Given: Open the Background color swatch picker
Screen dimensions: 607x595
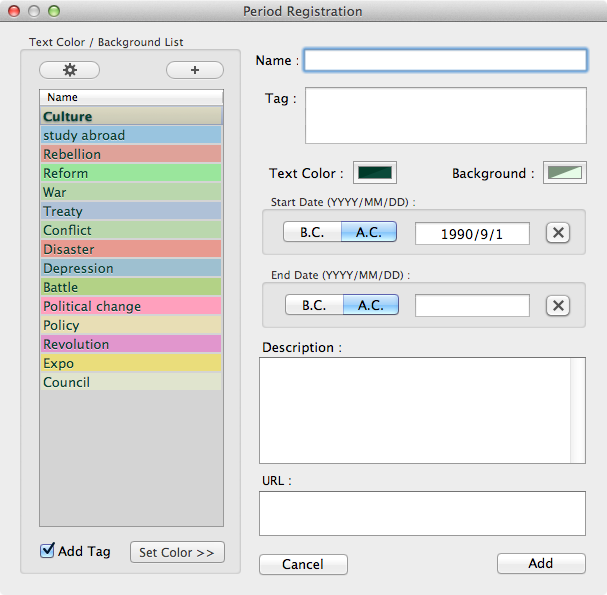Looking at the screenshot, I should point(564,173).
